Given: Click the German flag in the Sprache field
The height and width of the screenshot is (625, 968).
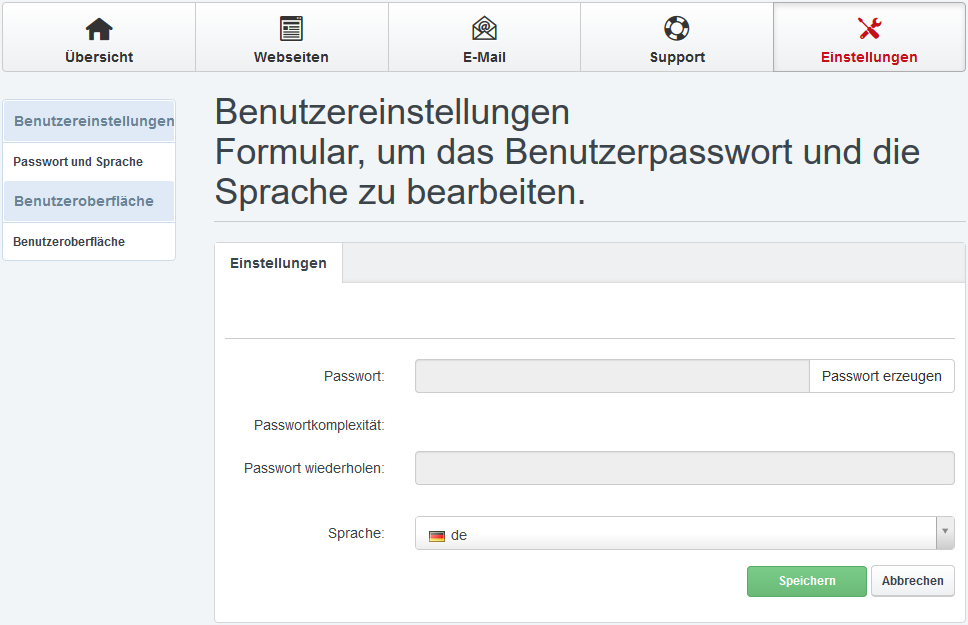Looking at the screenshot, I should tap(437, 535).
